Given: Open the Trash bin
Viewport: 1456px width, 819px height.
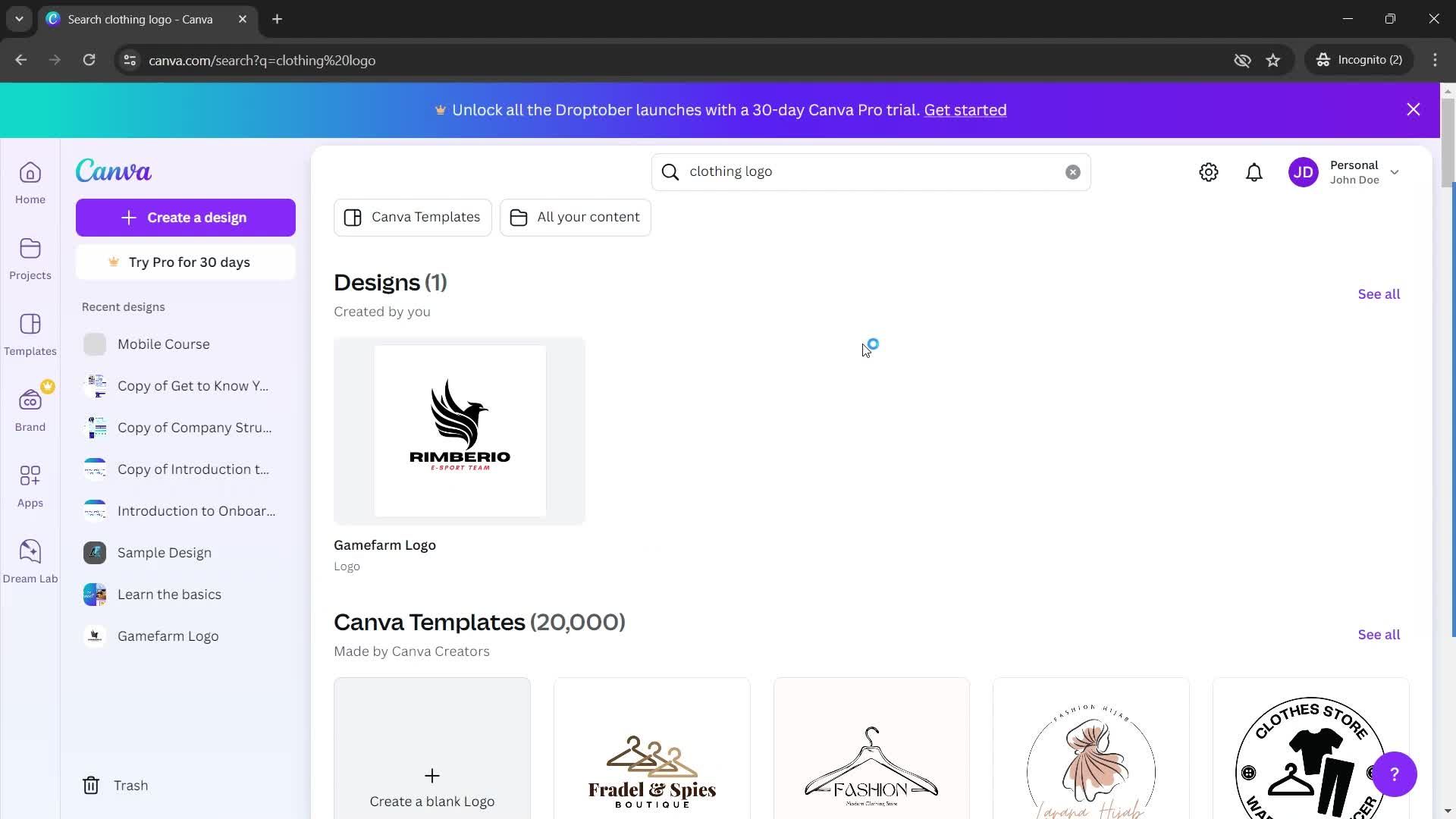Looking at the screenshot, I should click(115, 786).
